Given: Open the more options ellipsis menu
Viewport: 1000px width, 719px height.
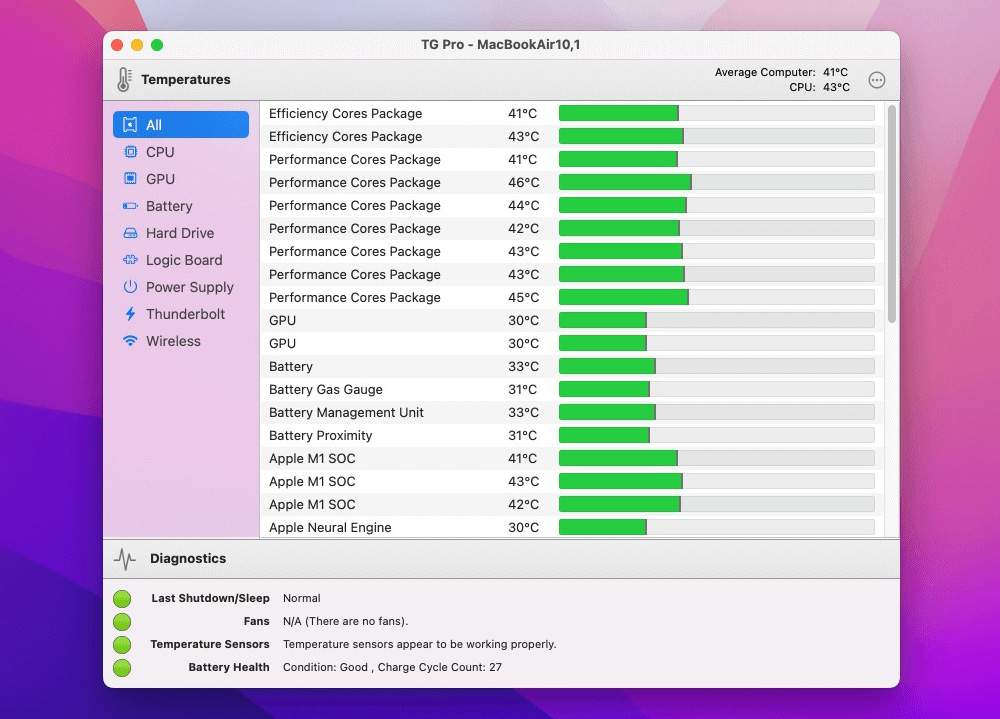Looking at the screenshot, I should point(877,80).
